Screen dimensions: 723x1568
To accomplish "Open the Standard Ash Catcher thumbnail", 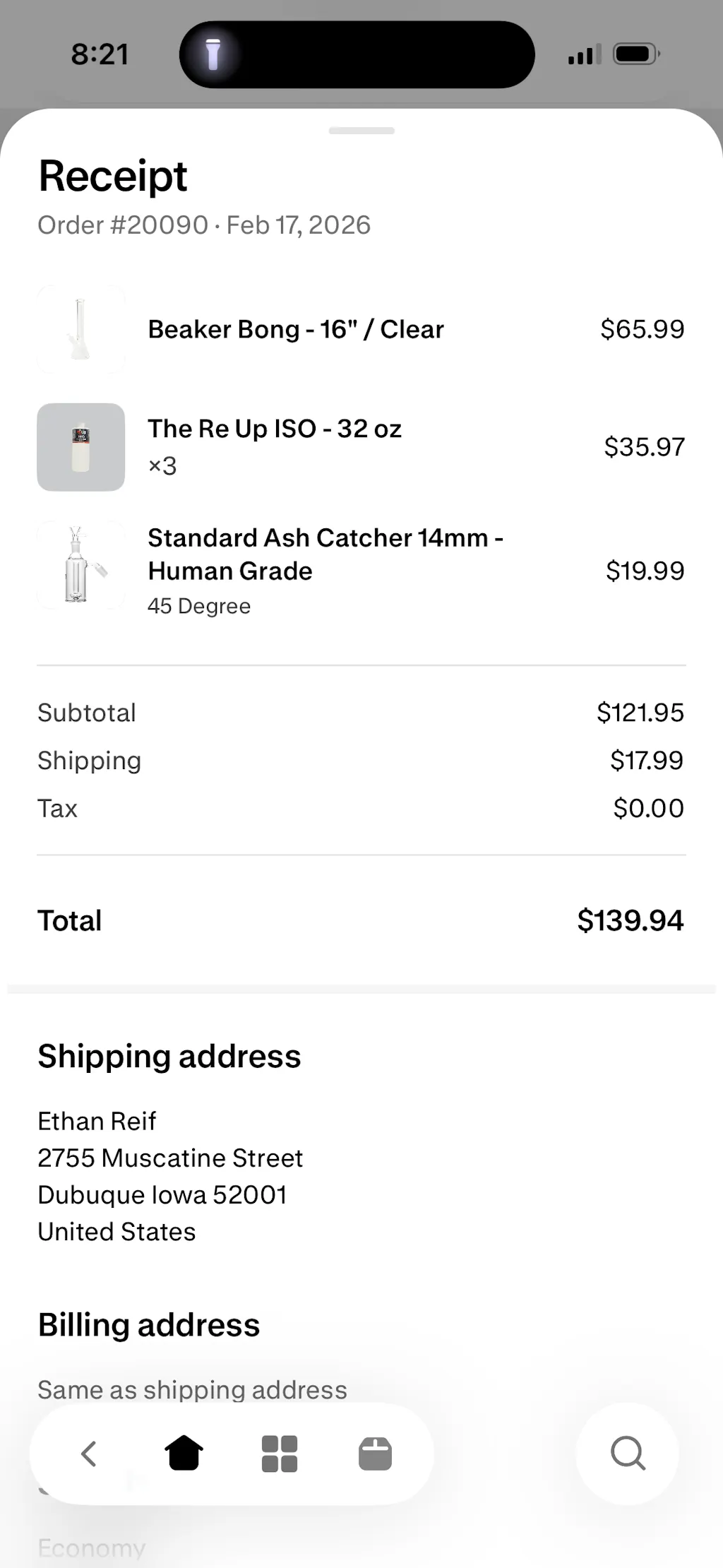I will coord(80,565).
